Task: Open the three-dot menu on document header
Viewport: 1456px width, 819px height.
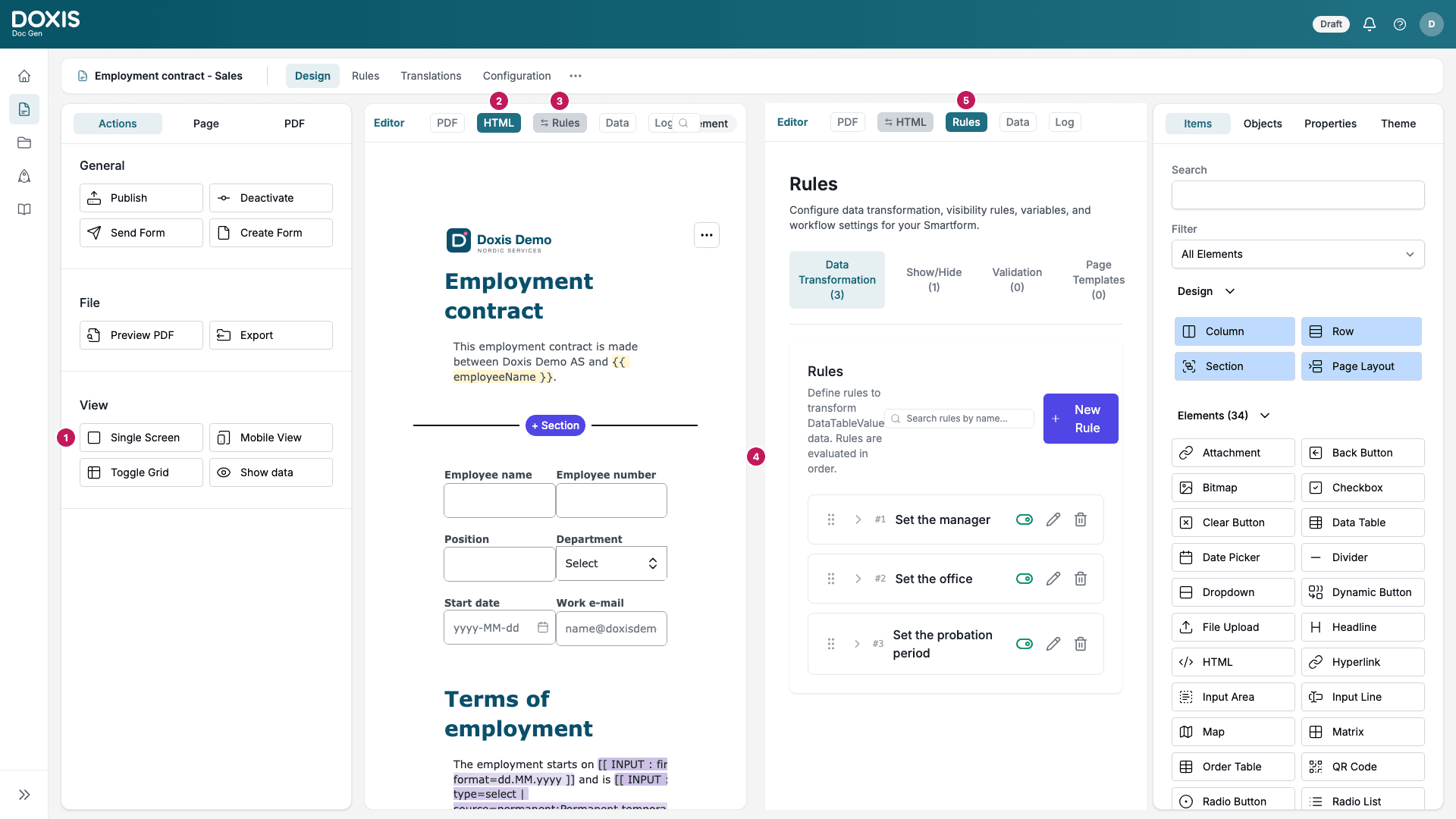Action: coord(707,235)
